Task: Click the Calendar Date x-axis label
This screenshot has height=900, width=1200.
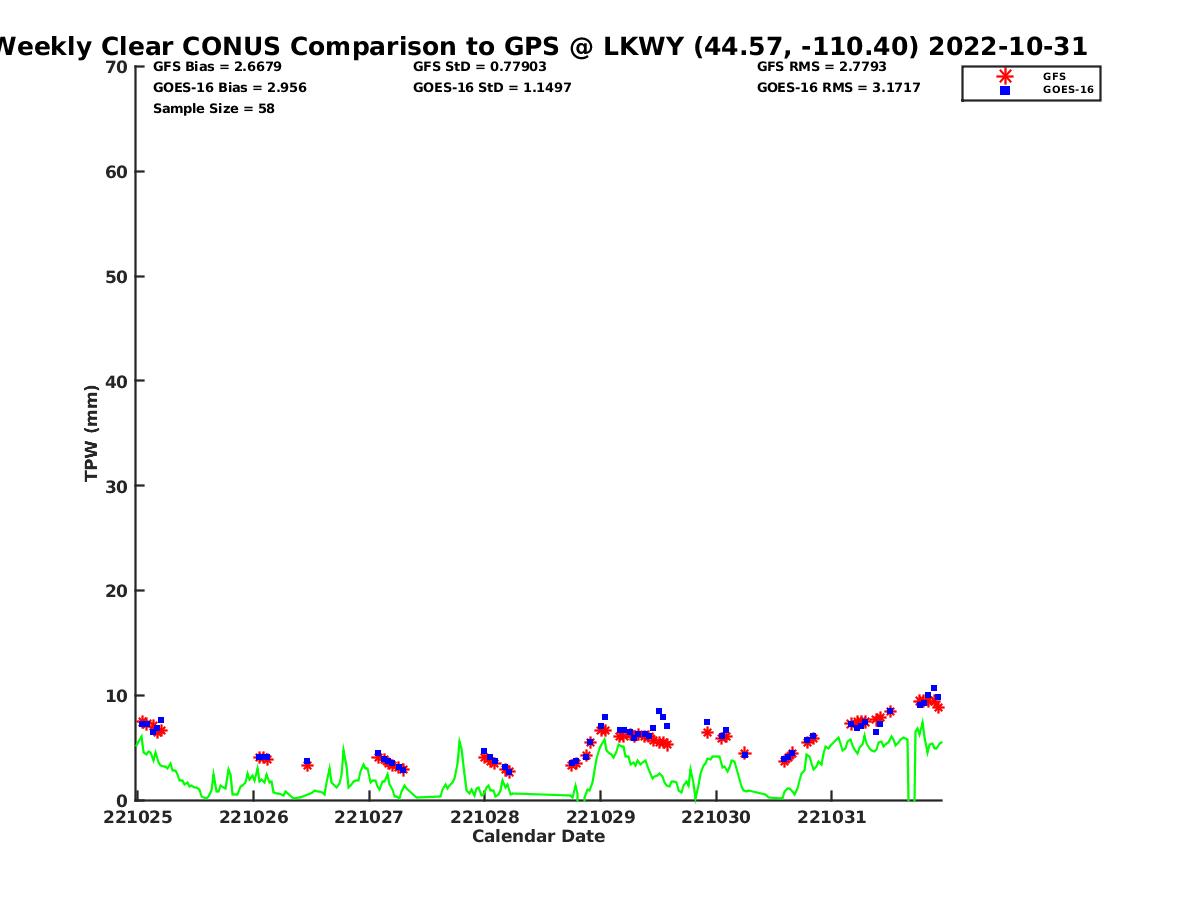Action: [538, 836]
